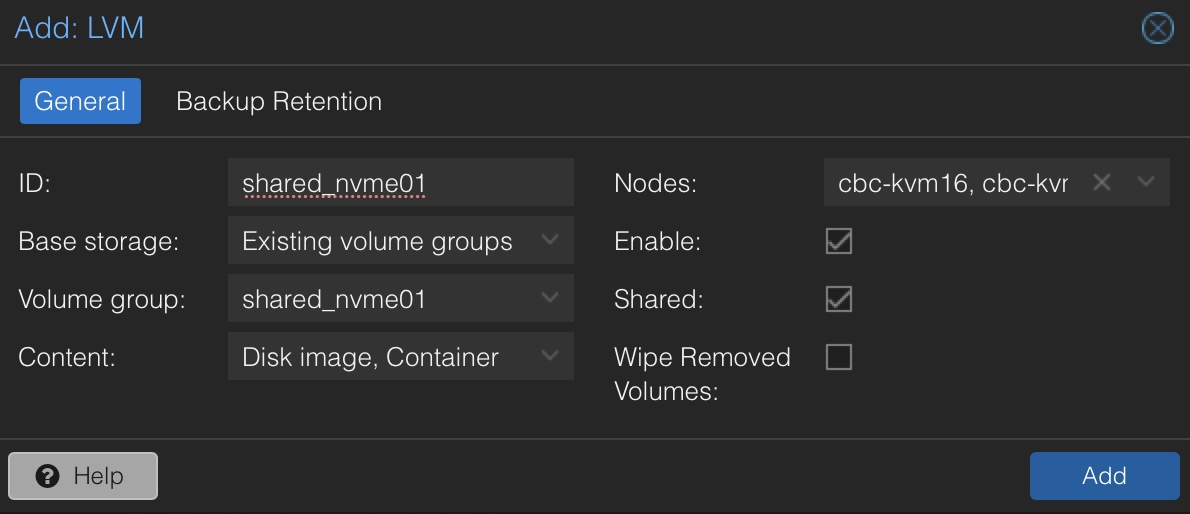Focus the ID text field
The image size is (1190, 514).
coord(400,183)
